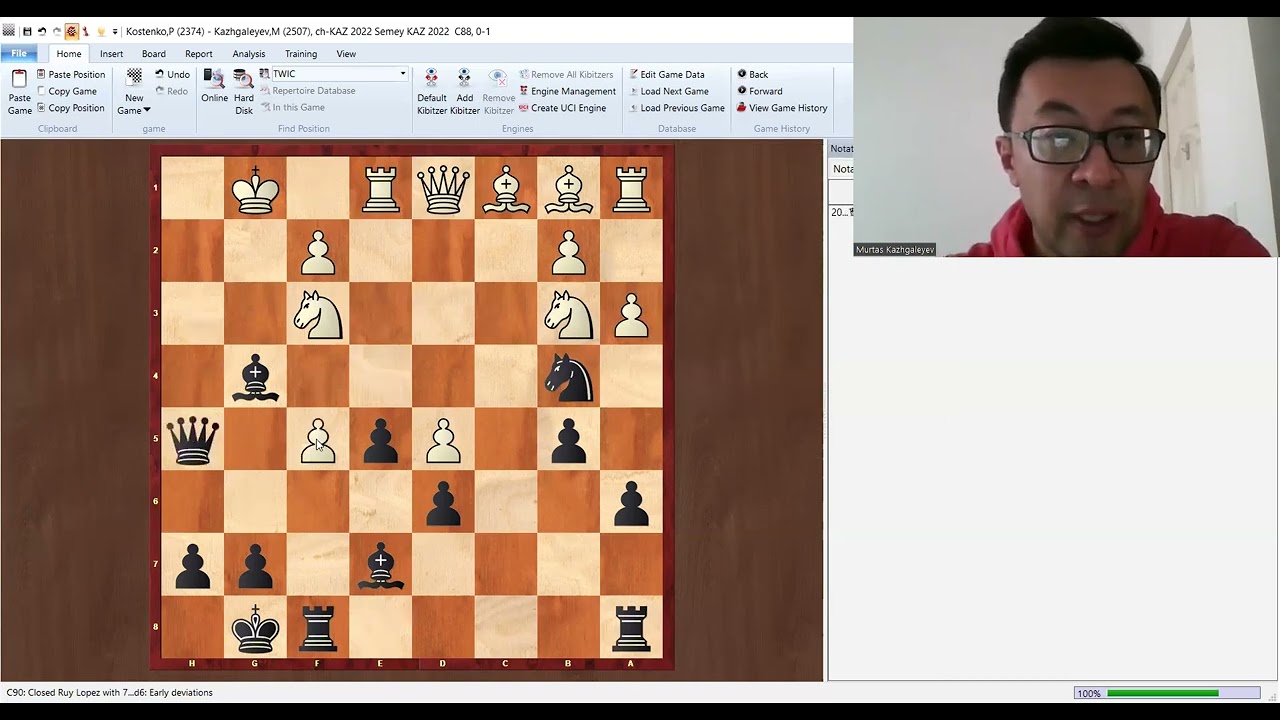
Task: Click the white king on g1
Action: 255,189
